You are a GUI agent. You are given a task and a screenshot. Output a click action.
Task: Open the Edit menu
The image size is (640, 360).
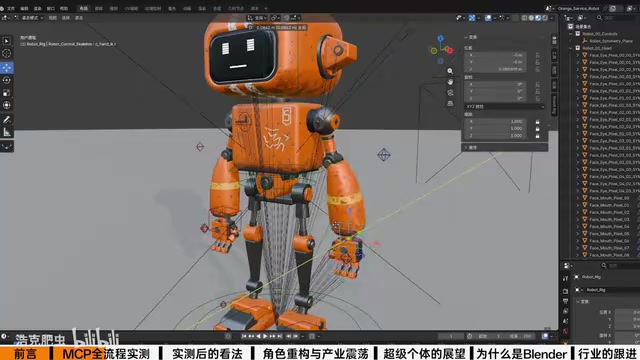[x=24, y=8]
